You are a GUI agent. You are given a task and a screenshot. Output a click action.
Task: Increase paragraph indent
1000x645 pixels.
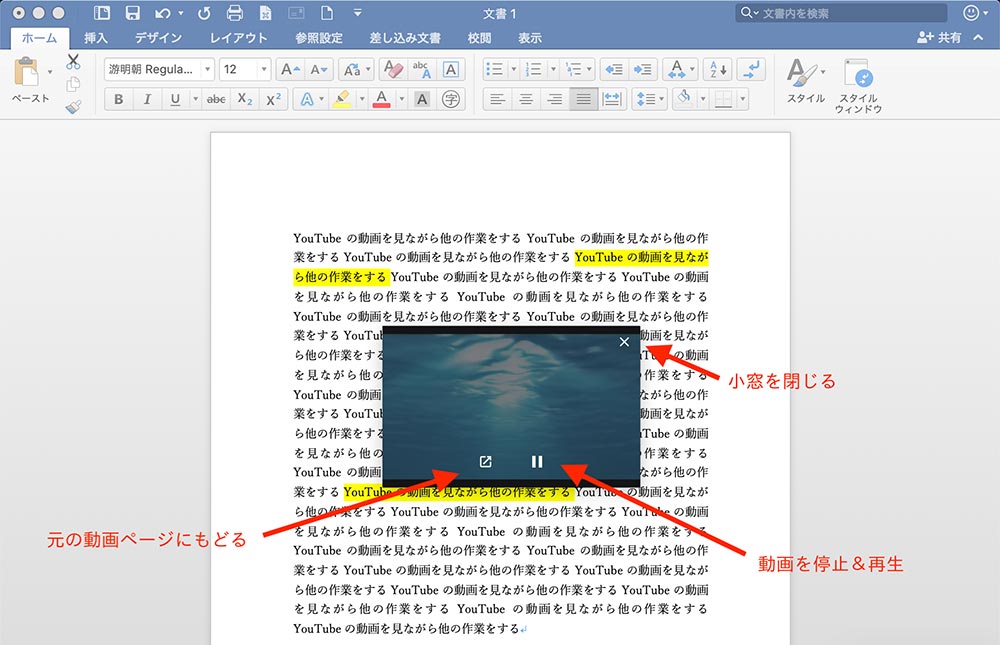pos(642,70)
